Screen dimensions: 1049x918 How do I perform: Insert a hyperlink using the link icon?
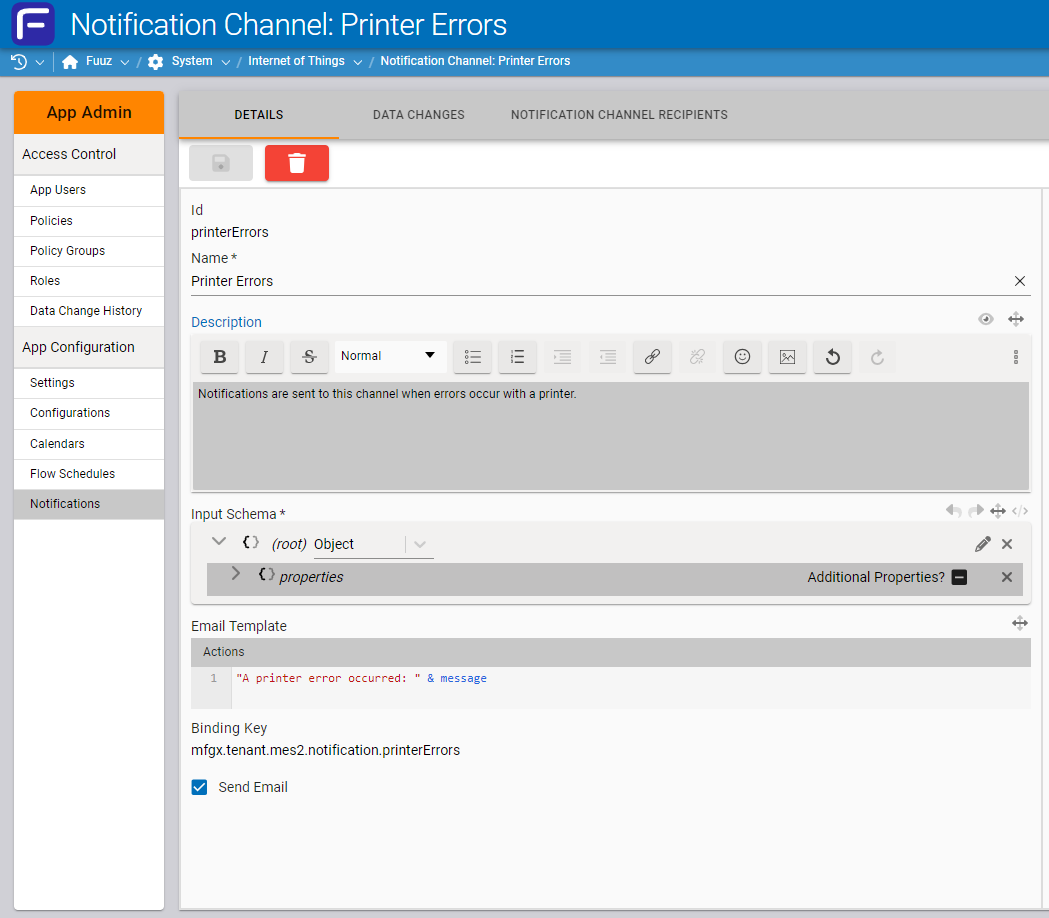pos(652,357)
